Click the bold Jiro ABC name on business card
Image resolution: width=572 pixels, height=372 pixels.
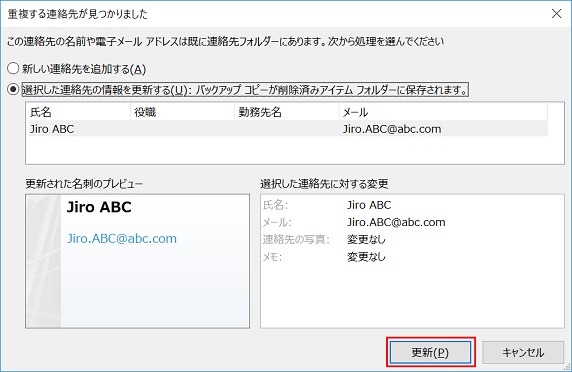pos(99,207)
